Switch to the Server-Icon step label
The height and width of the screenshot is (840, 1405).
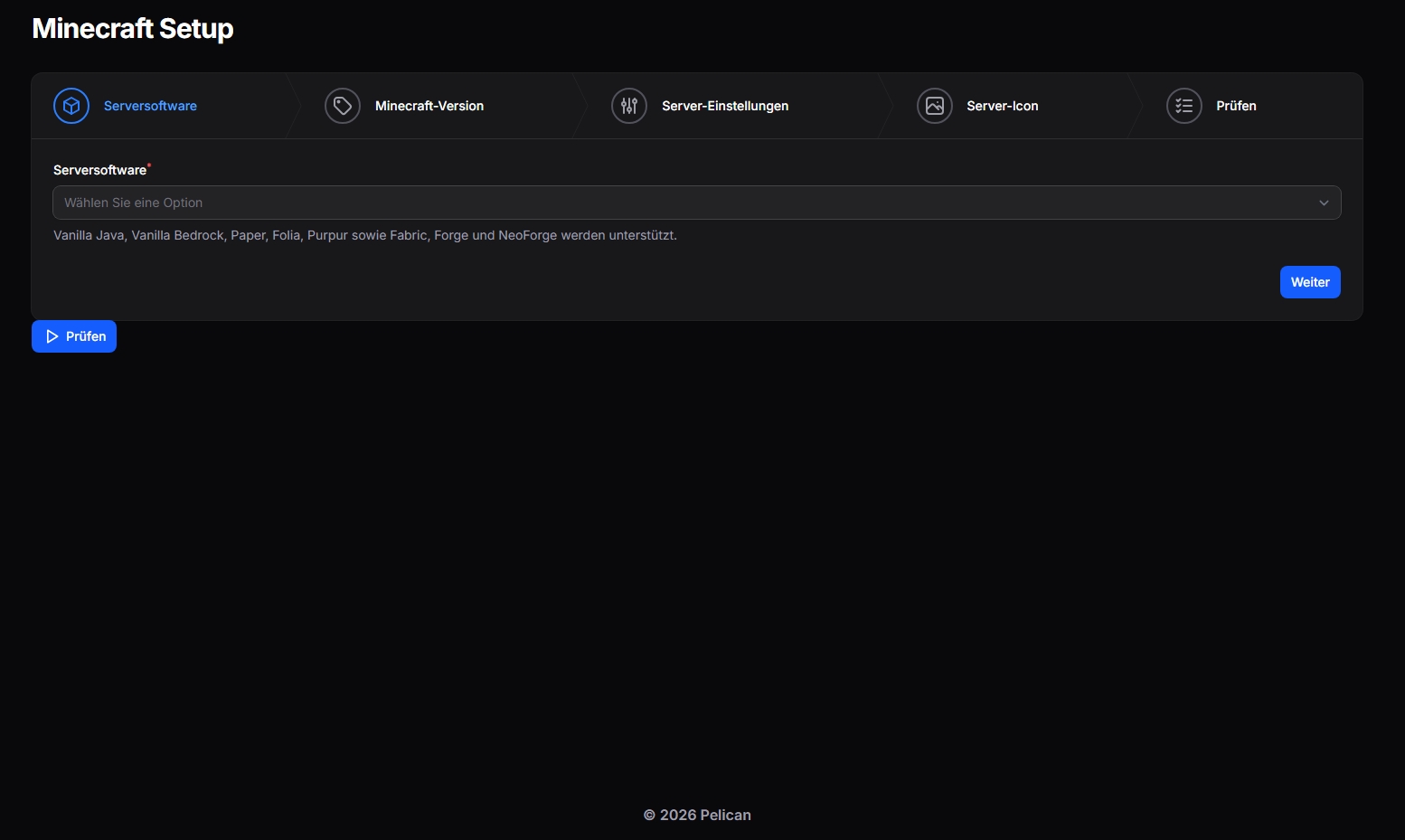[1003, 106]
